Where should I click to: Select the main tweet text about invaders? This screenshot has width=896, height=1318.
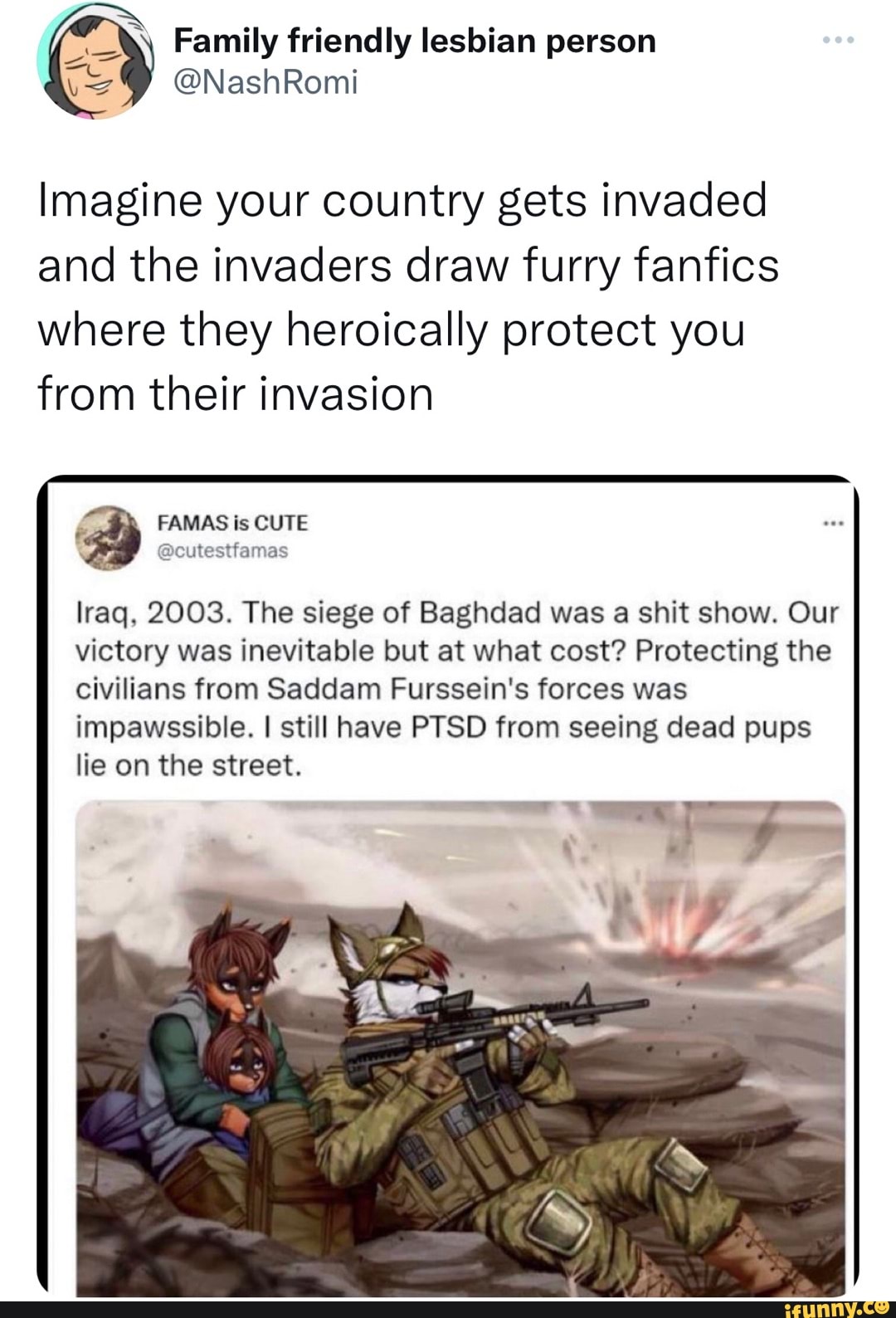coord(408,297)
